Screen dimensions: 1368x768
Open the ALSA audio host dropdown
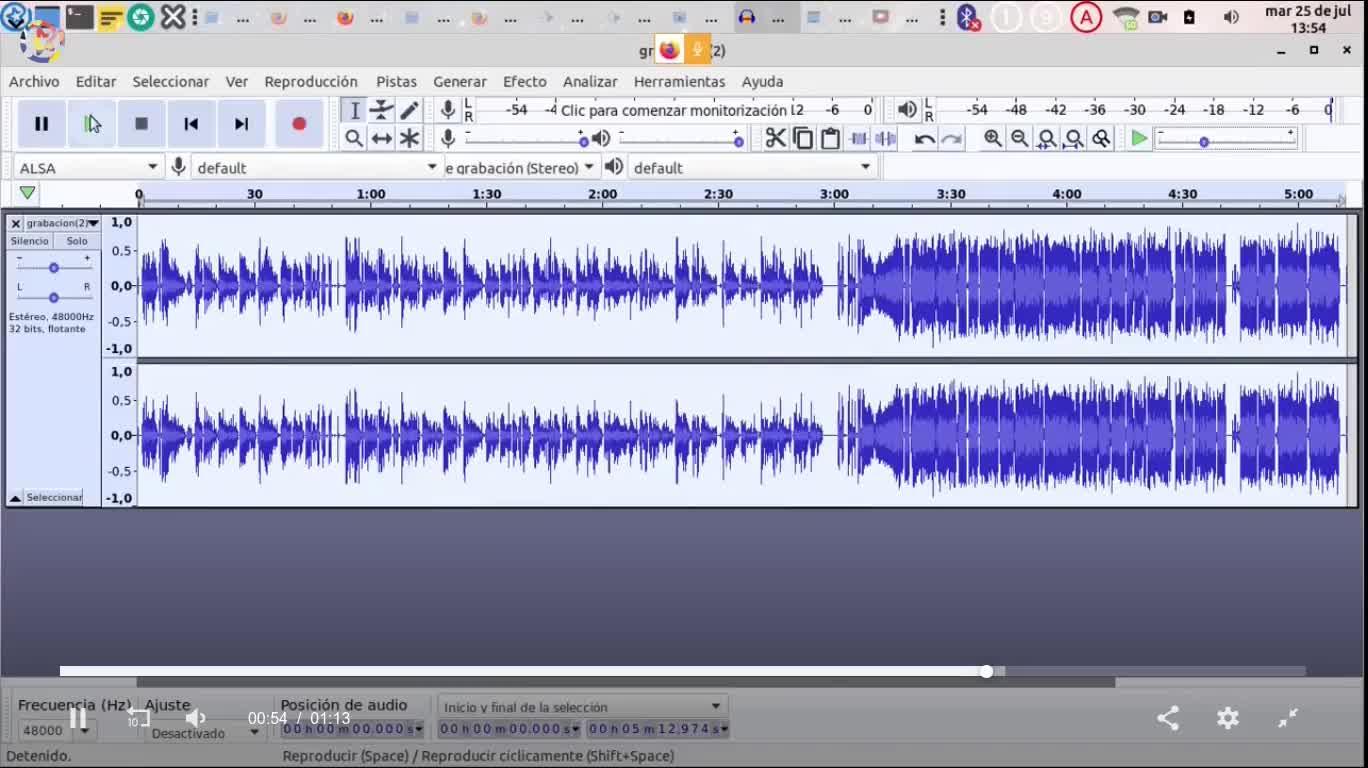88,167
